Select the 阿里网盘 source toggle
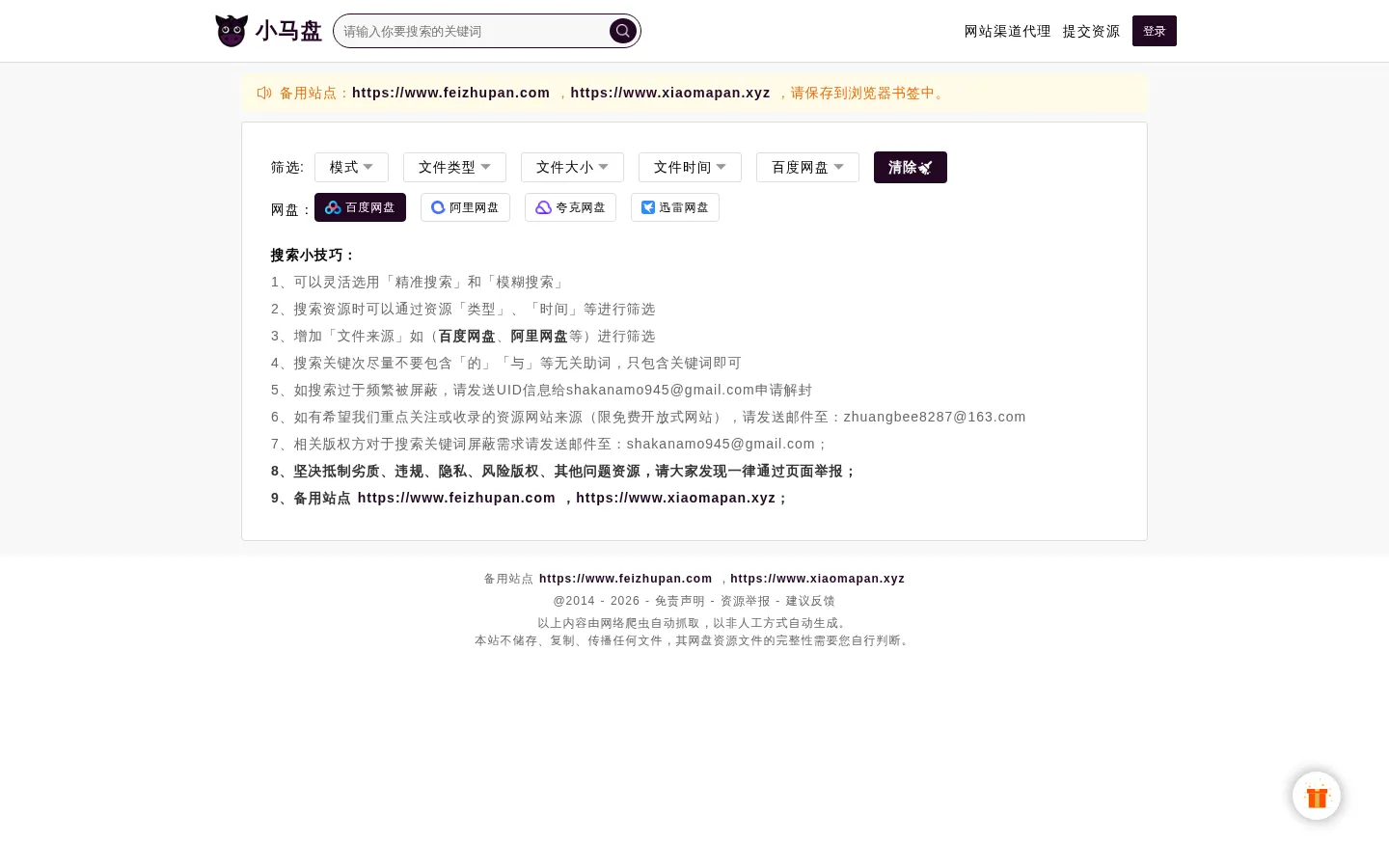The width and height of the screenshot is (1389, 868). [465, 207]
